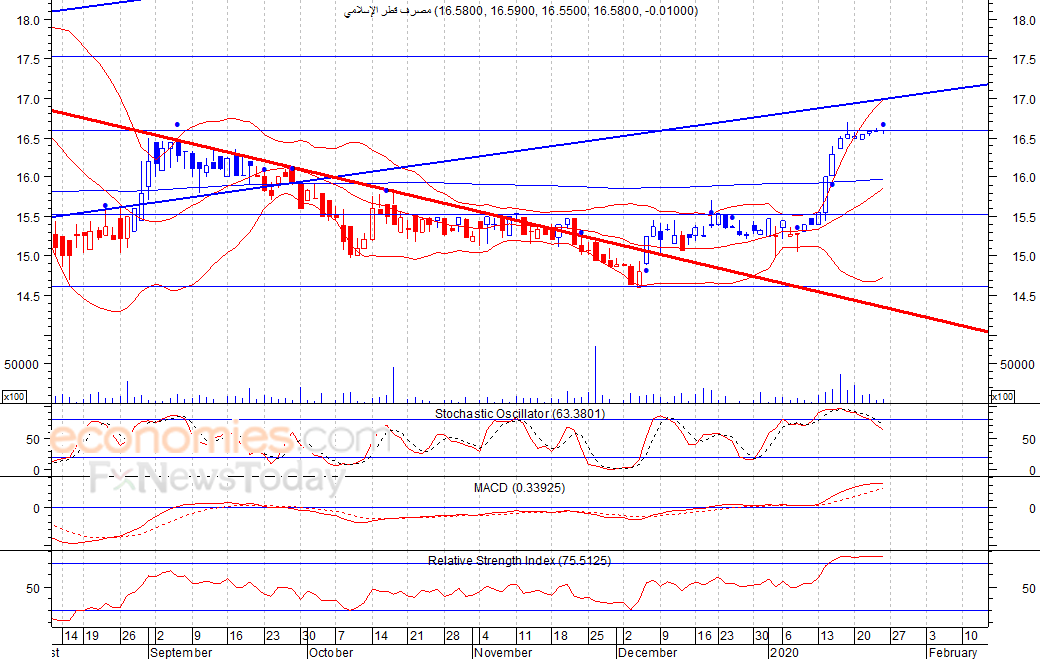The height and width of the screenshot is (659, 1040).
Task: Click date label 18 in November
Action: [560, 636]
